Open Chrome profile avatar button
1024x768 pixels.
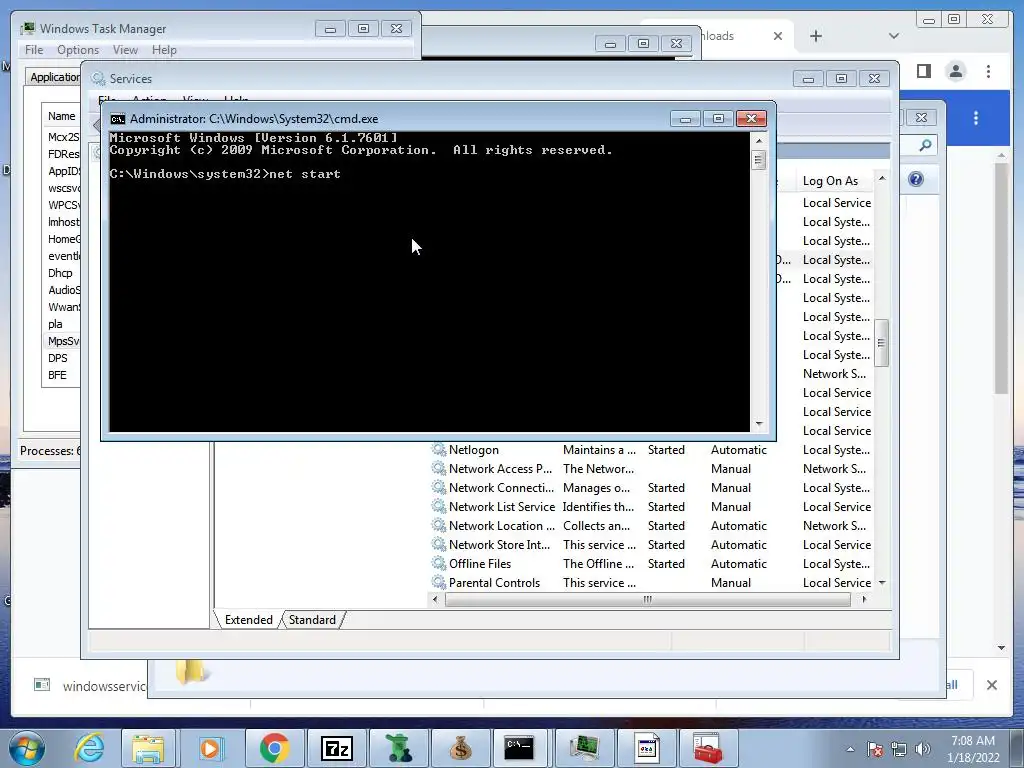click(x=955, y=71)
